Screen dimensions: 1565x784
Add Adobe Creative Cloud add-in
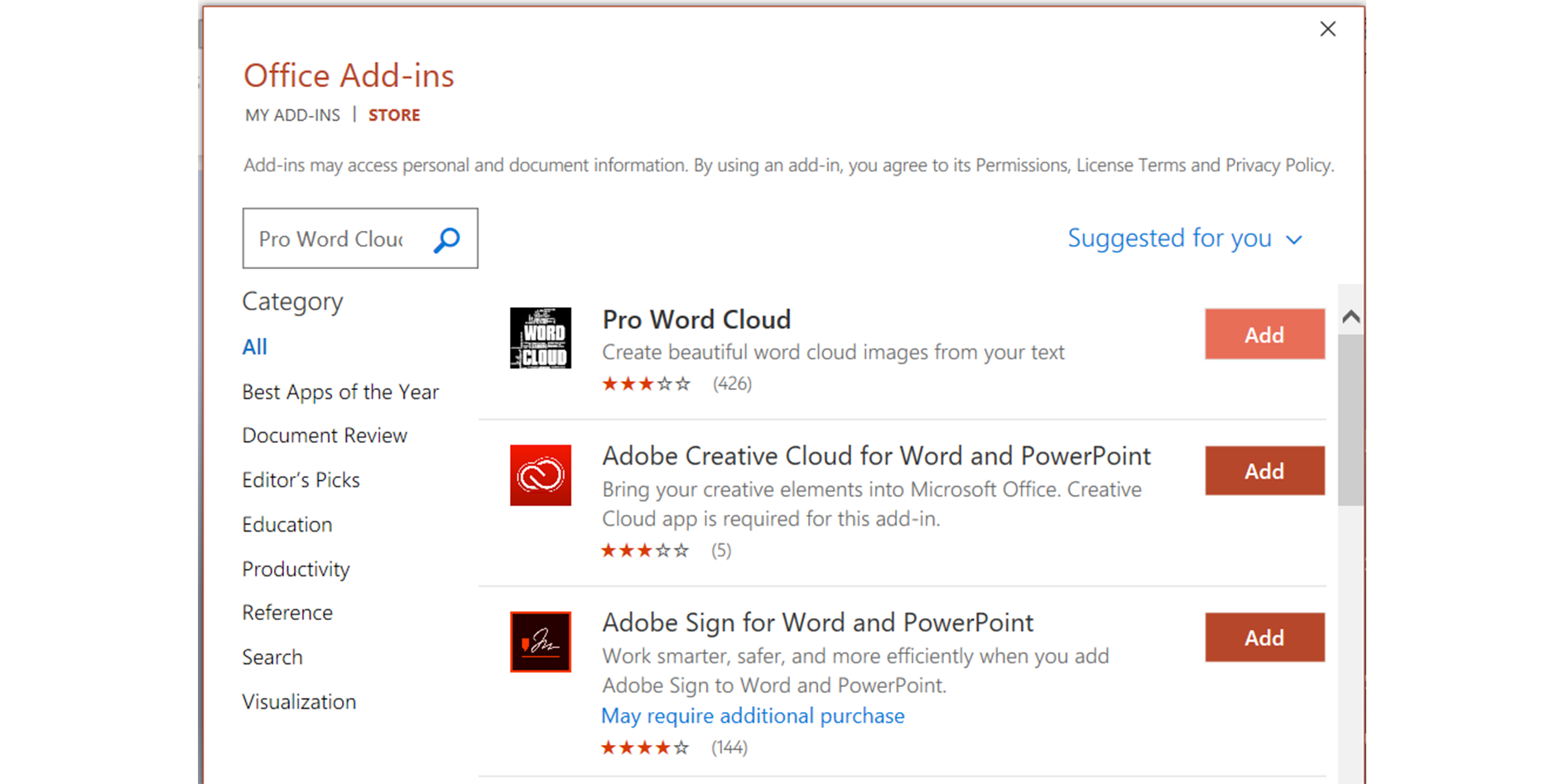(x=1264, y=471)
